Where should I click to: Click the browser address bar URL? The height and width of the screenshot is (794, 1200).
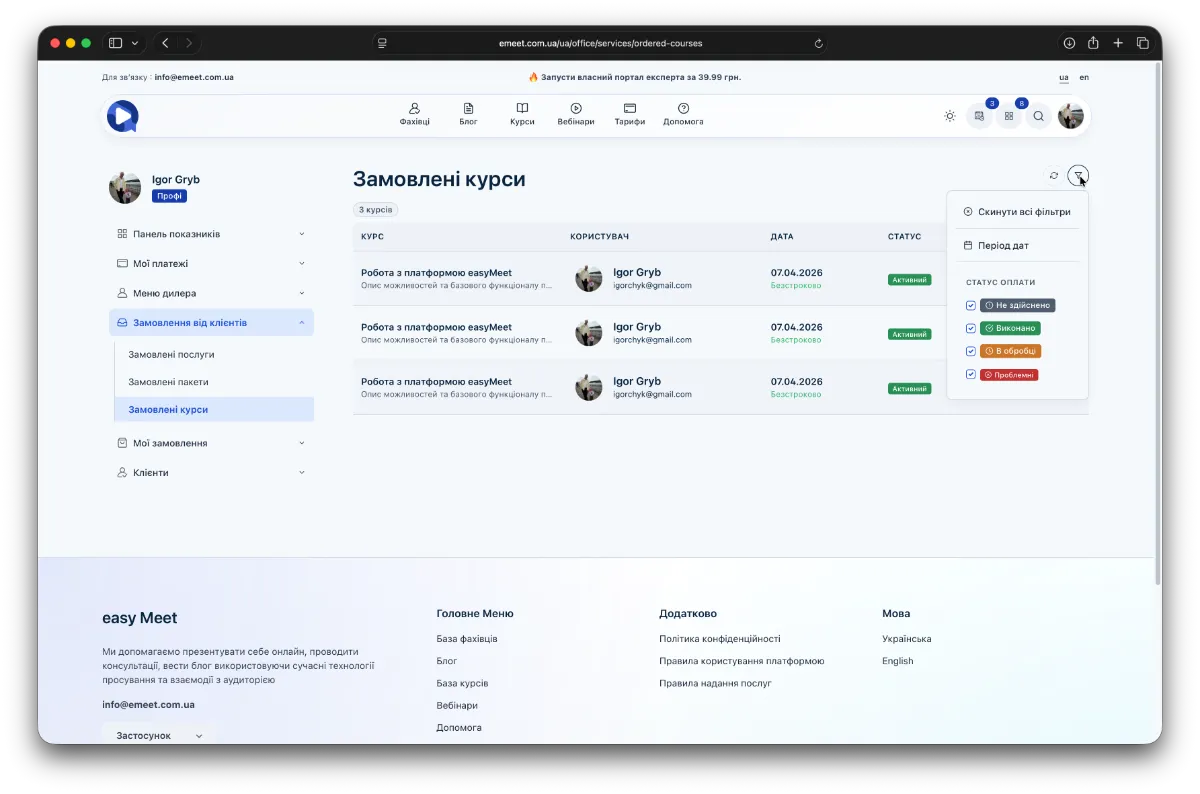pos(600,43)
